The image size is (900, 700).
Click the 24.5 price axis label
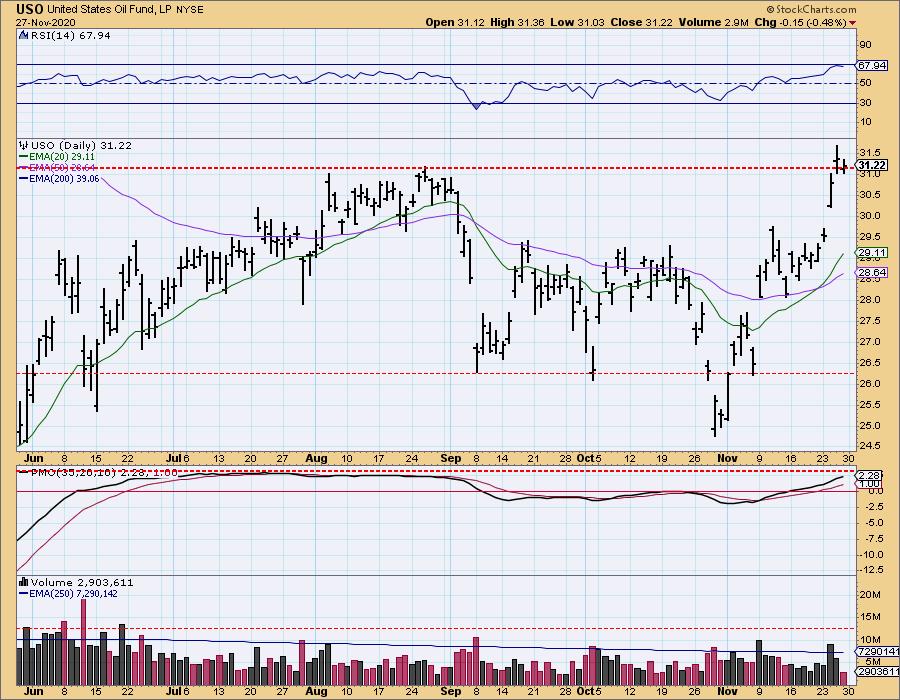coord(870,446)
